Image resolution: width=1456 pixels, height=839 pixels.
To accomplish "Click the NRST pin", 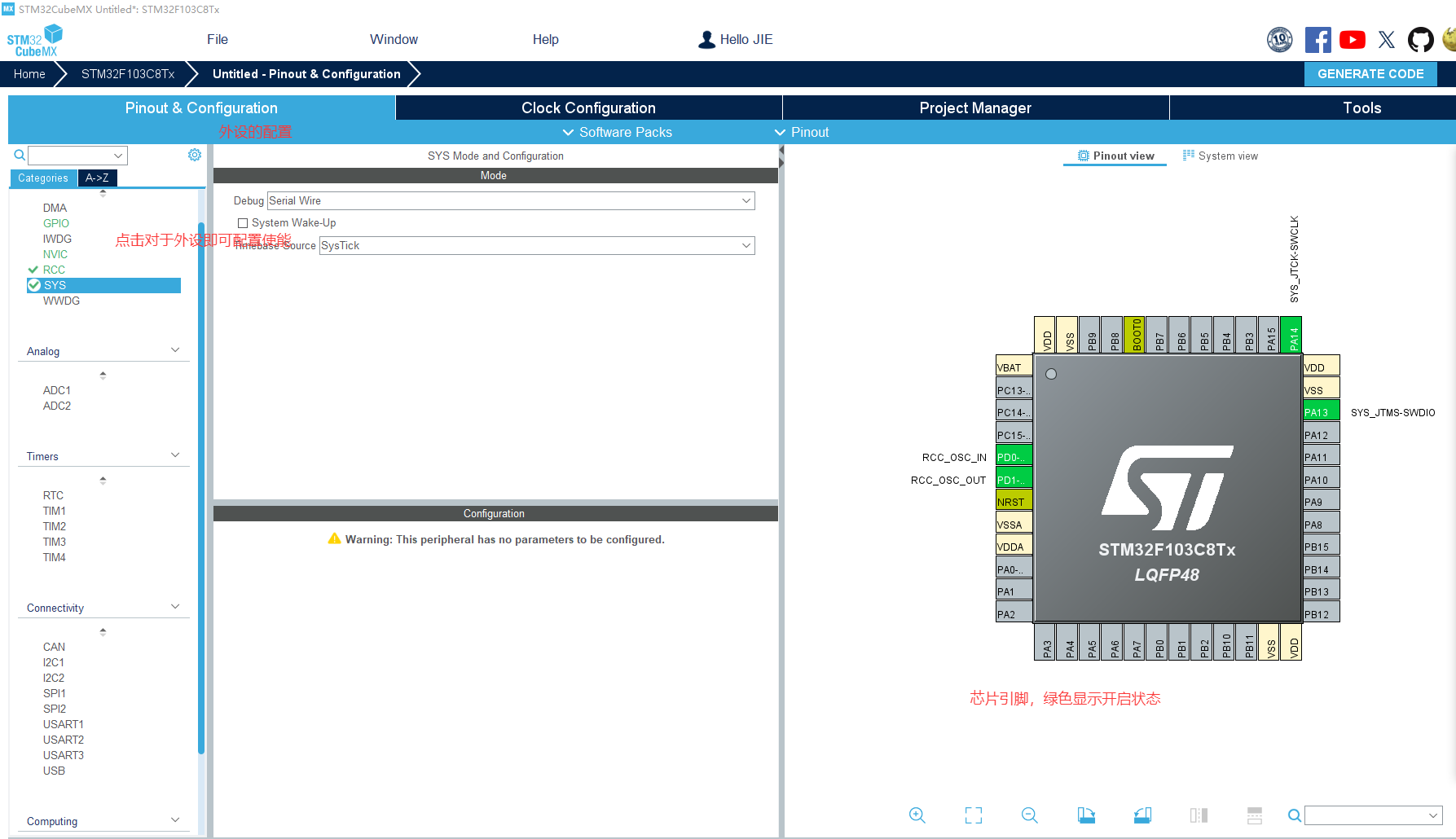I will (x=1014, y=502).
